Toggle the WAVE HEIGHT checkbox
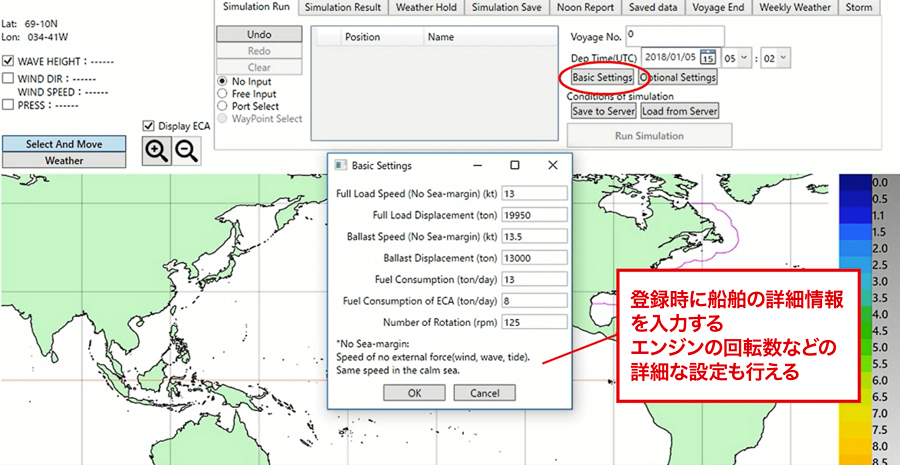Image resolution: width=900 pixels, height=465 pixels. (x=8, y=61)
